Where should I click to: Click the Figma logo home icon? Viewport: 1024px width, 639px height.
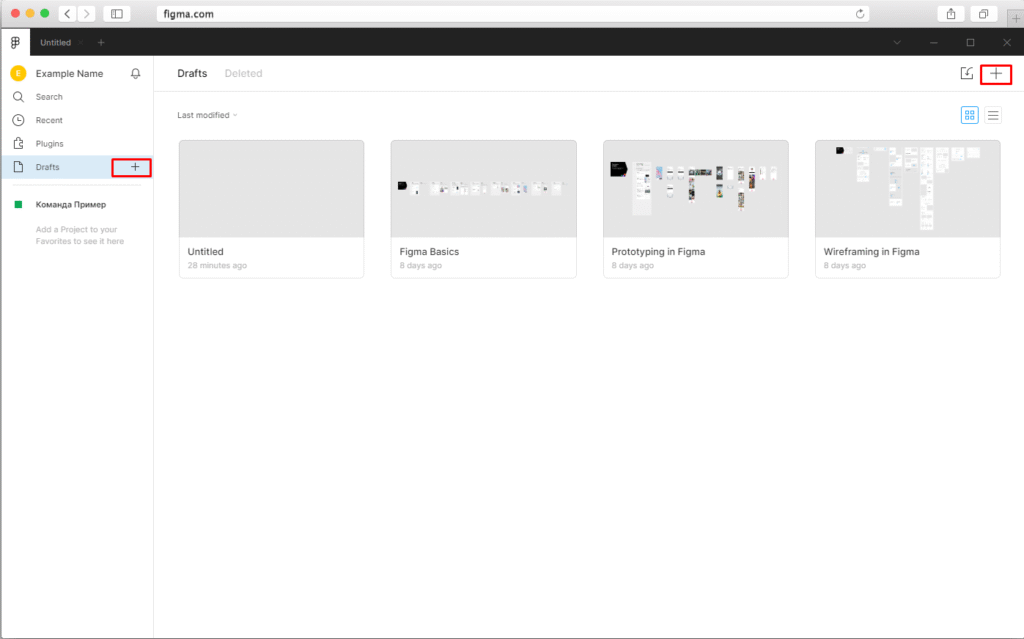point(15,43)
